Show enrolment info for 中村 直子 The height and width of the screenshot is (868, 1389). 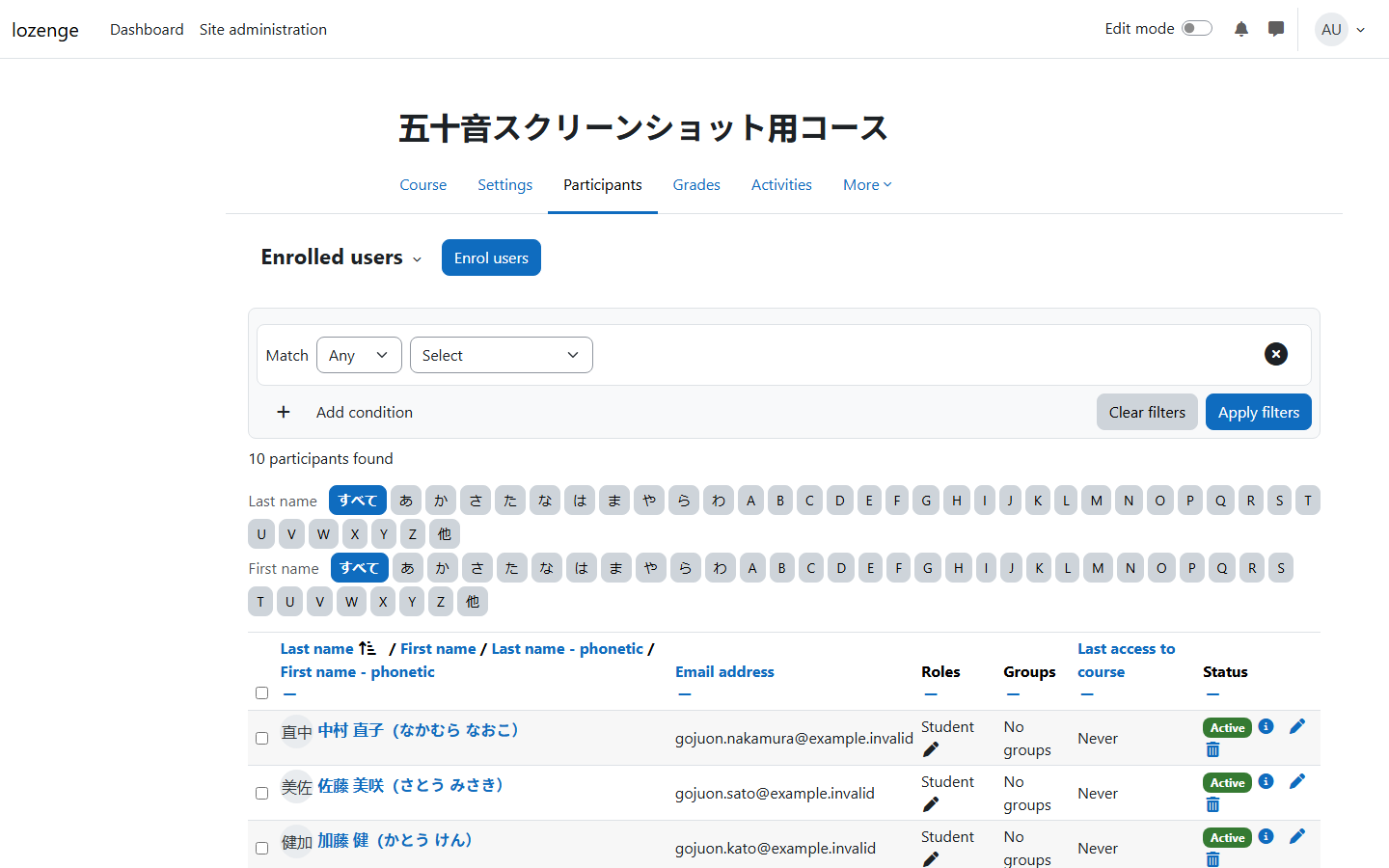click(x=1266, y=726)
